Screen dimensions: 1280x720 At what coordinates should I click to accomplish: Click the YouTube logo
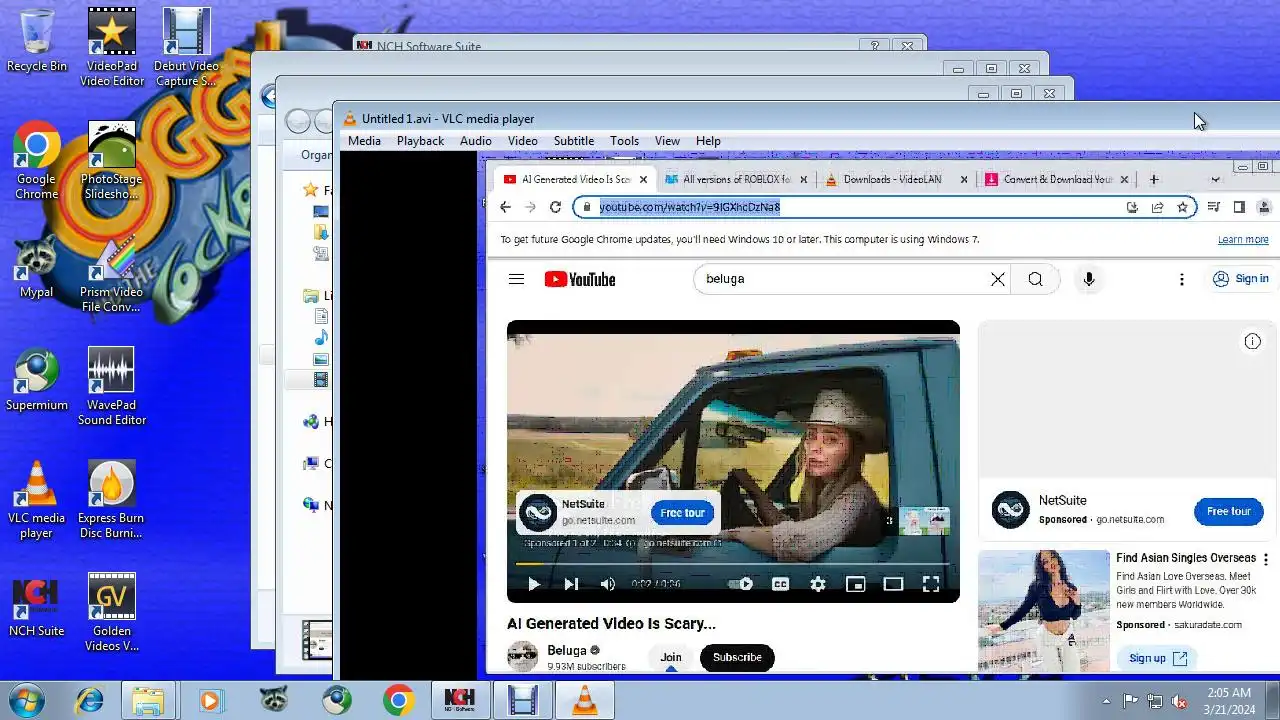click(580, 279)
